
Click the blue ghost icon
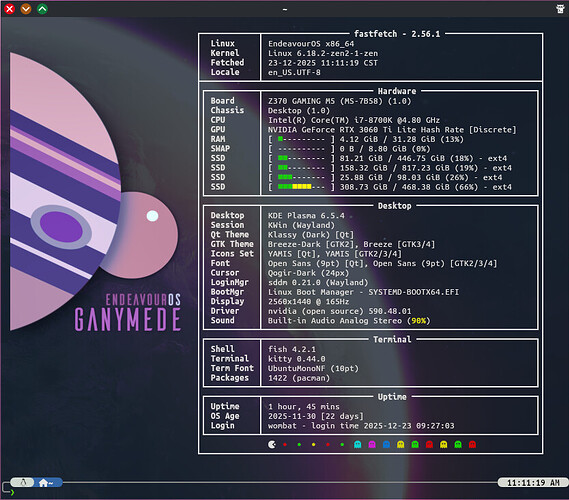(x=386, y=444)
